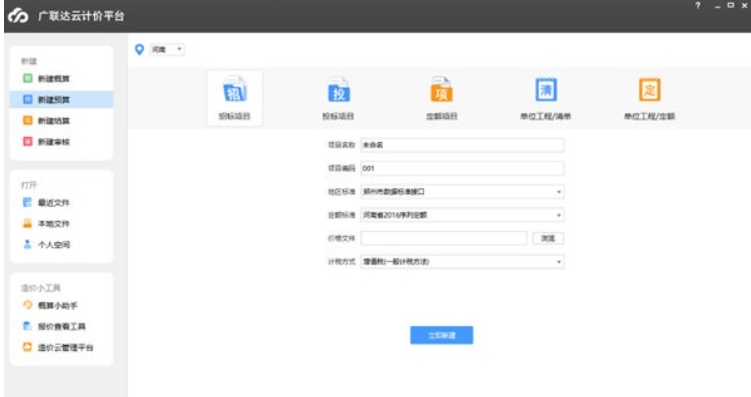The height and width of the screenshot is (397, 751).
Task: Expand the 计税方式 dropdown
Action: 462,262
